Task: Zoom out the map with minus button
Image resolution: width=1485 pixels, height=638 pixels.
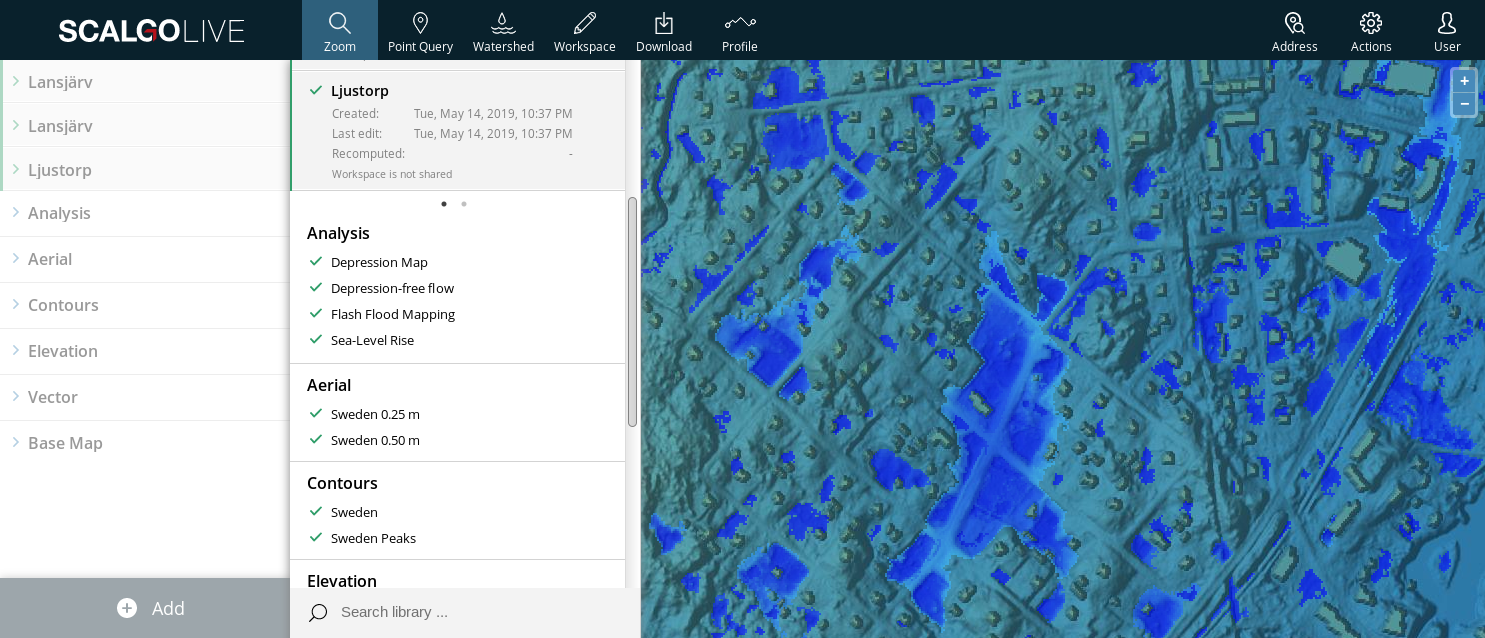Action: coord(1464,104)
